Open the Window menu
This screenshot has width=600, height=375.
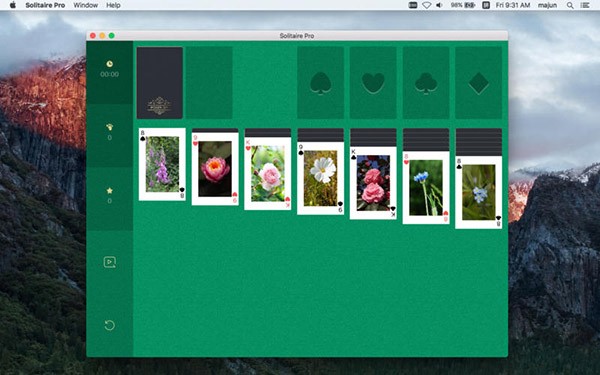pos(86,5)
